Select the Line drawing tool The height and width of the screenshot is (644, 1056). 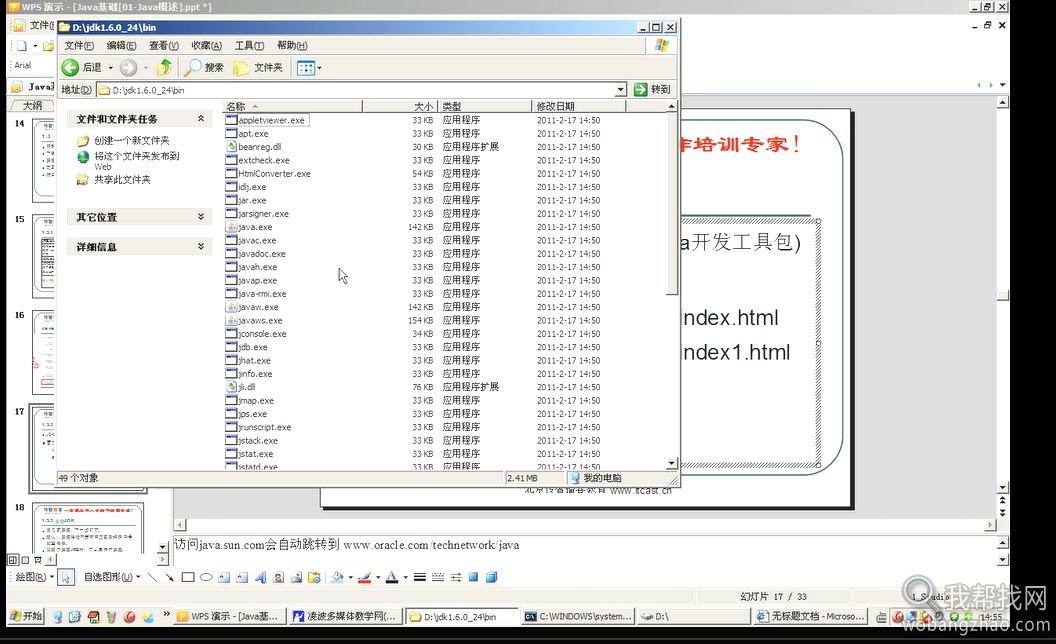[x=152, y=577]
